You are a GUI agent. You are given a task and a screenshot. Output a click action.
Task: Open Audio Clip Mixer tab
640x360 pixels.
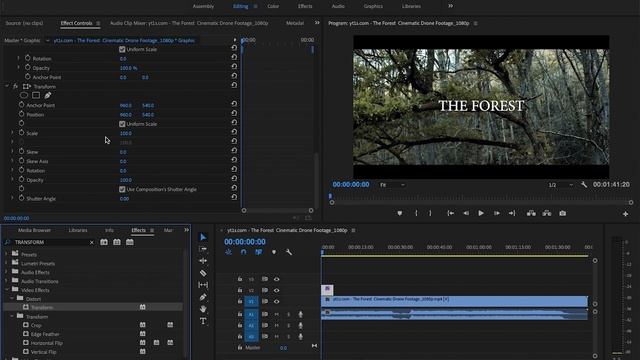pyautogui.click(x=189, y=23)
